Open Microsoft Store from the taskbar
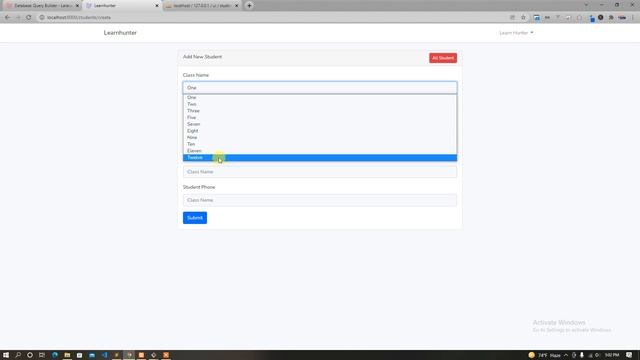Screen dimensions: 640x360 pyautogui.click(x=80, y=355)
